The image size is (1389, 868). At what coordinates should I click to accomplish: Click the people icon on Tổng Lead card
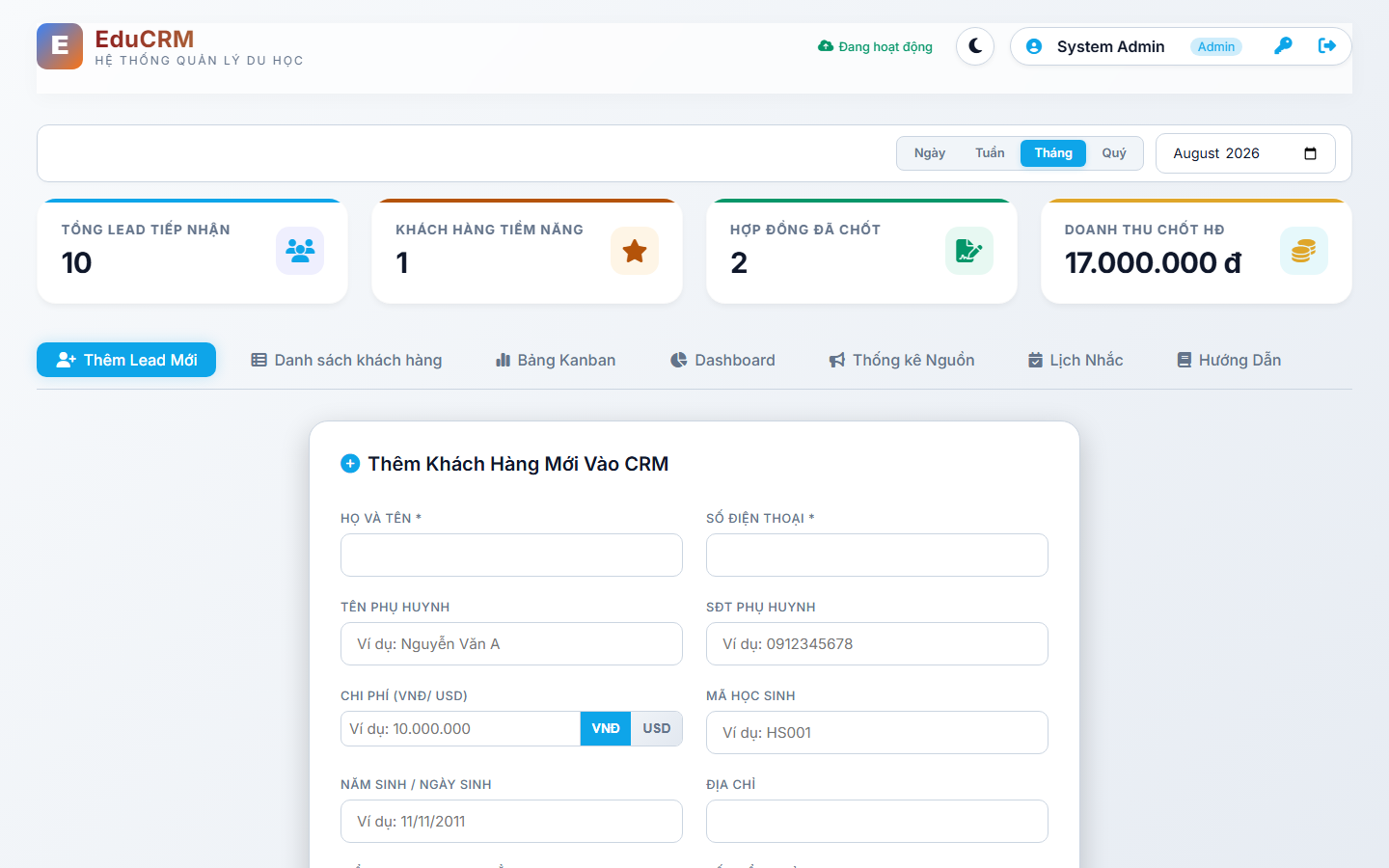coord(300,251)
